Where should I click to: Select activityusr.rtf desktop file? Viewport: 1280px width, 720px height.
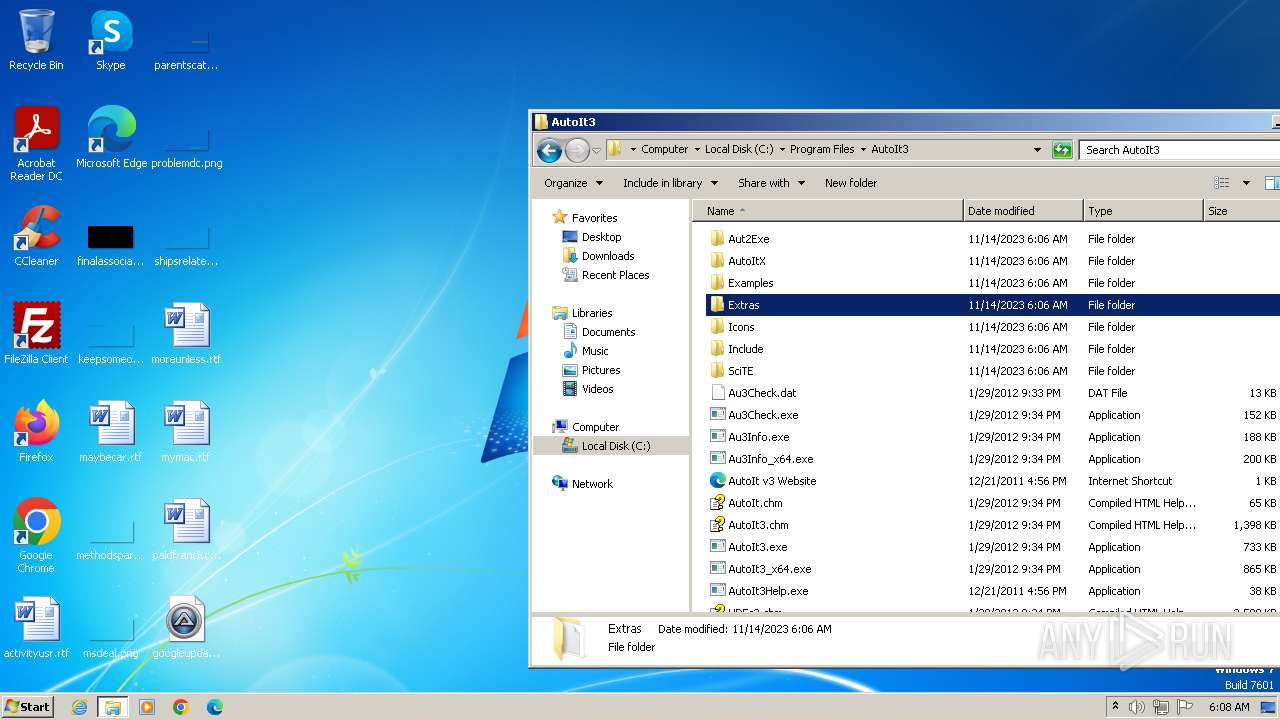point(36,628)
